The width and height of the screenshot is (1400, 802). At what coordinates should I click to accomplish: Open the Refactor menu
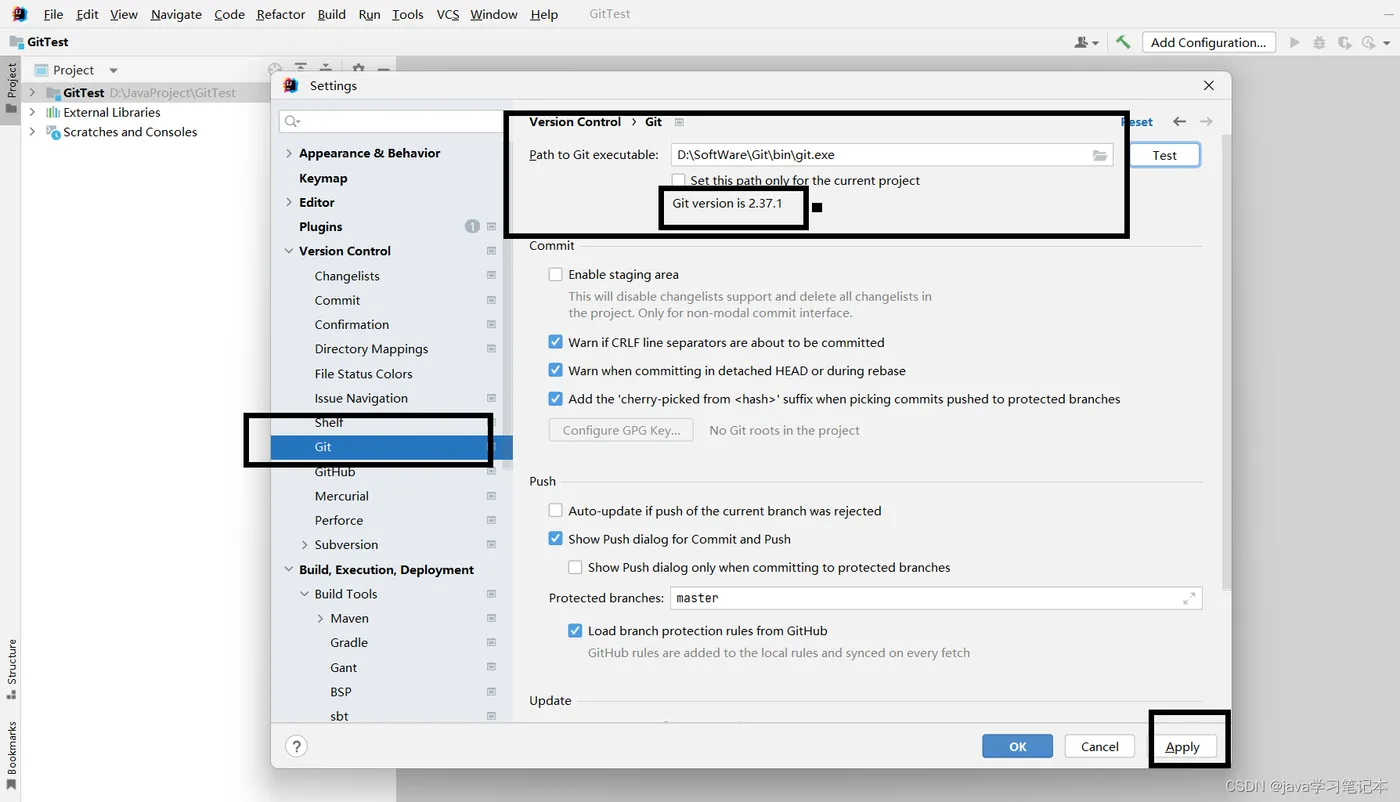281,14
